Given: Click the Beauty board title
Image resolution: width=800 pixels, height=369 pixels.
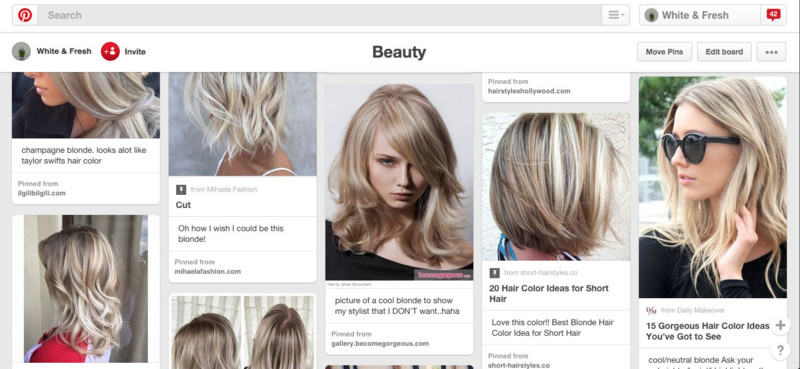Looking at the screenshot, I should [x=399, y=52].
